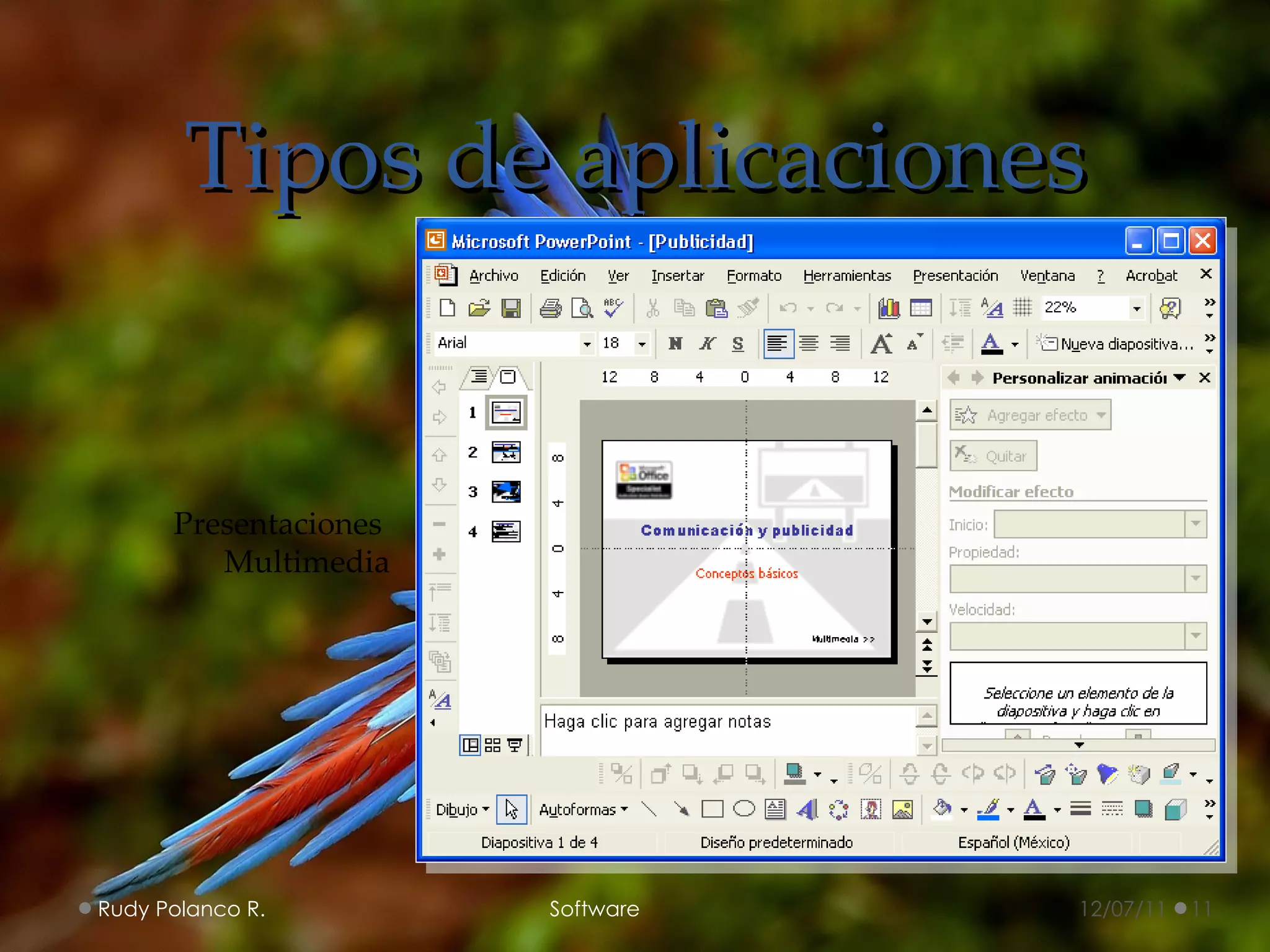Open the Dibujo dropdown menu
The height and width of the screenshot is (952, 1270).
click(463, 809)
